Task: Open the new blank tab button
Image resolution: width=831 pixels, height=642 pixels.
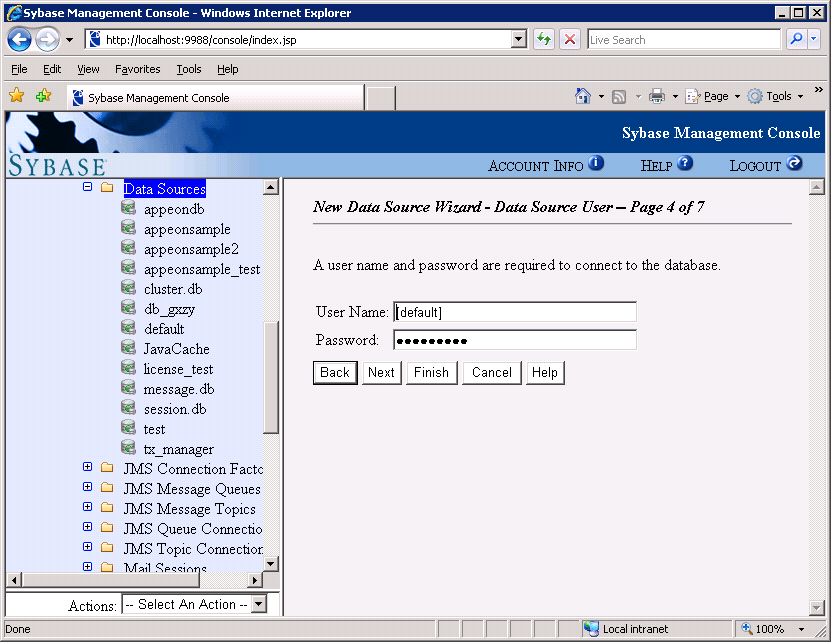Action: (x=380, y=99)
